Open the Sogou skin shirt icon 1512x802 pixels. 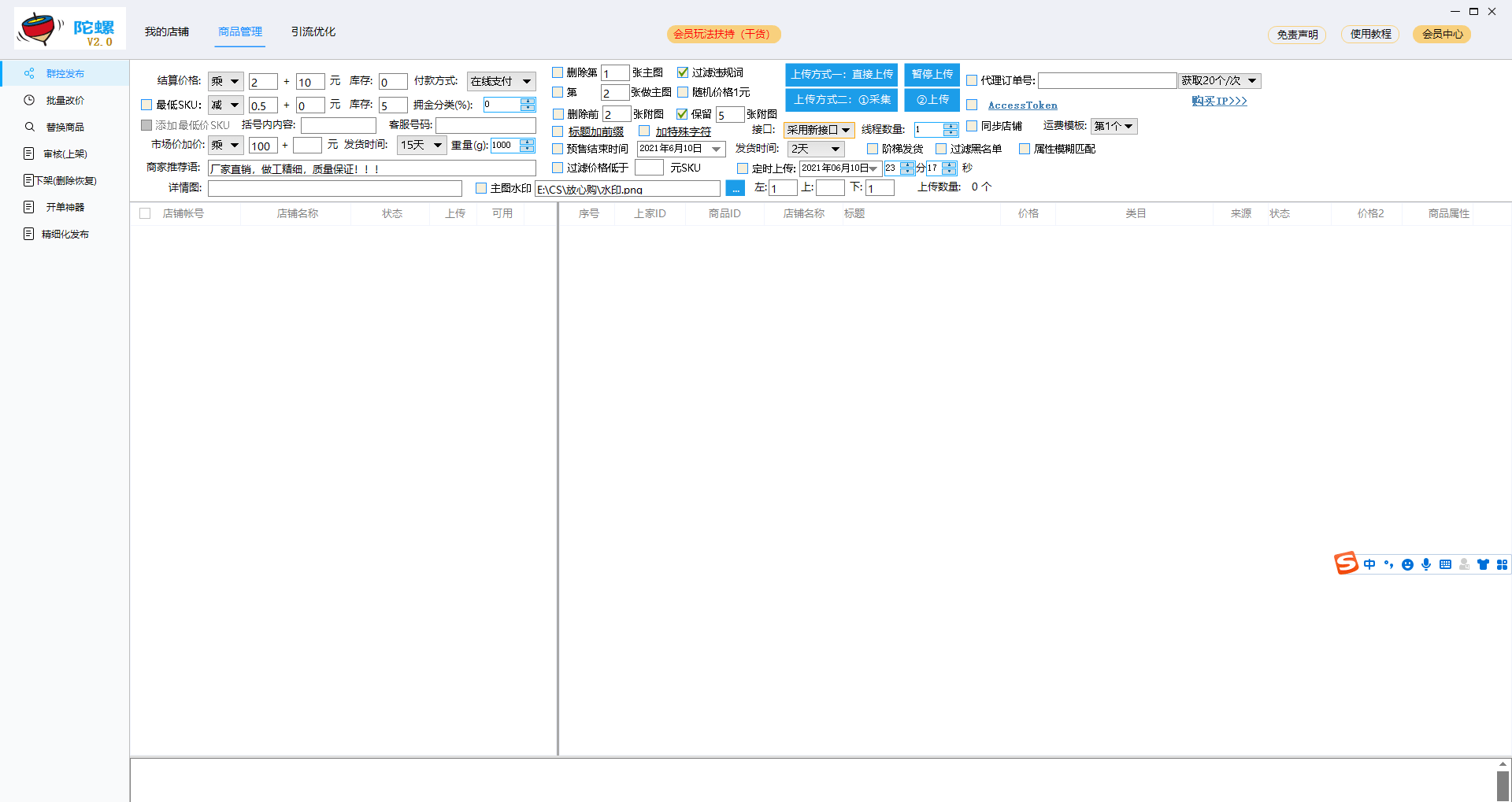coord(1483,564)
